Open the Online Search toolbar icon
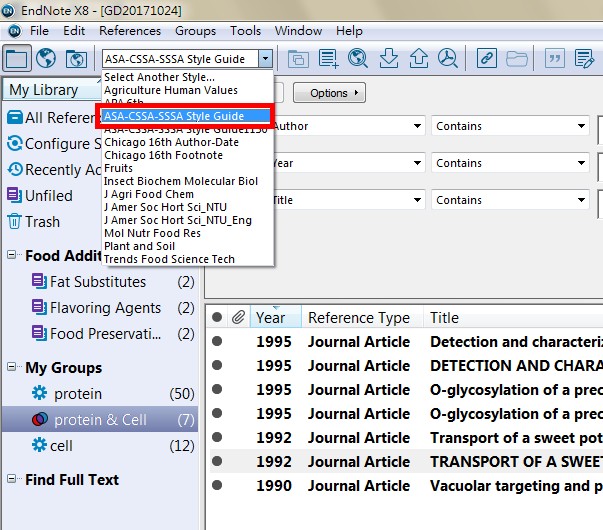Image resolution: width=603 pixels, height=530 pixels. pos(358,59)
